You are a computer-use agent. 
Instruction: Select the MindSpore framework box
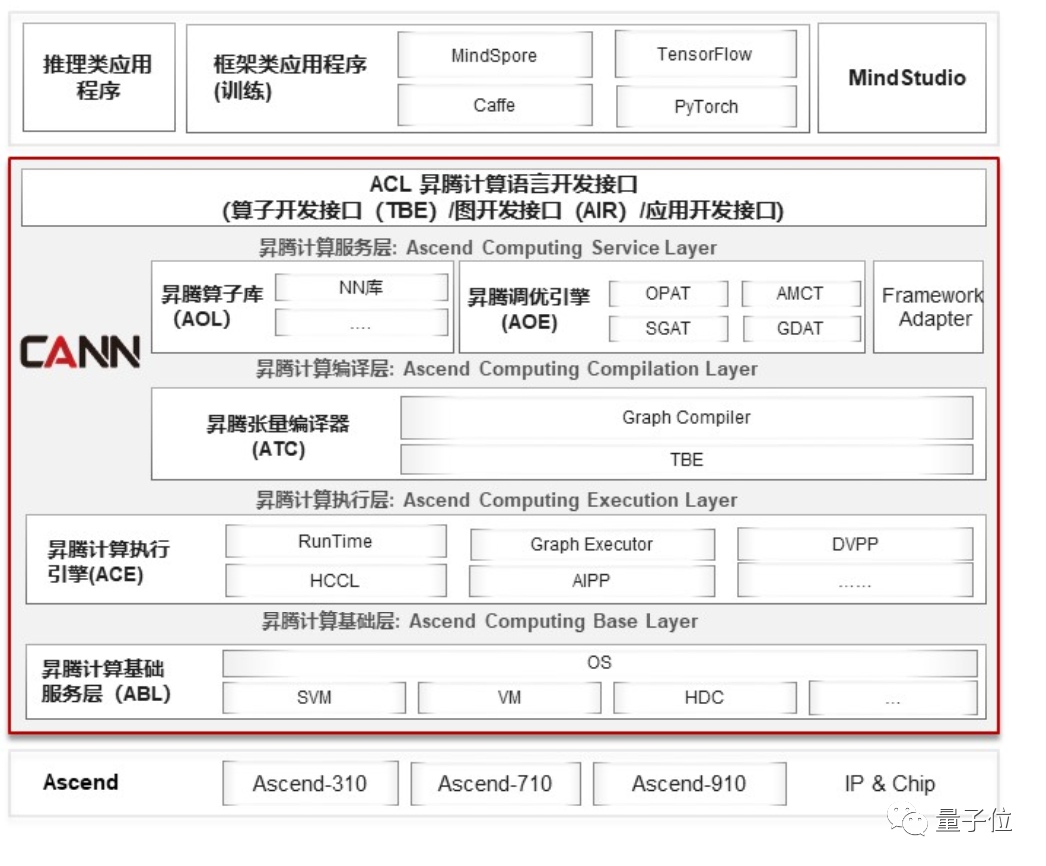(x=494, y=55)
